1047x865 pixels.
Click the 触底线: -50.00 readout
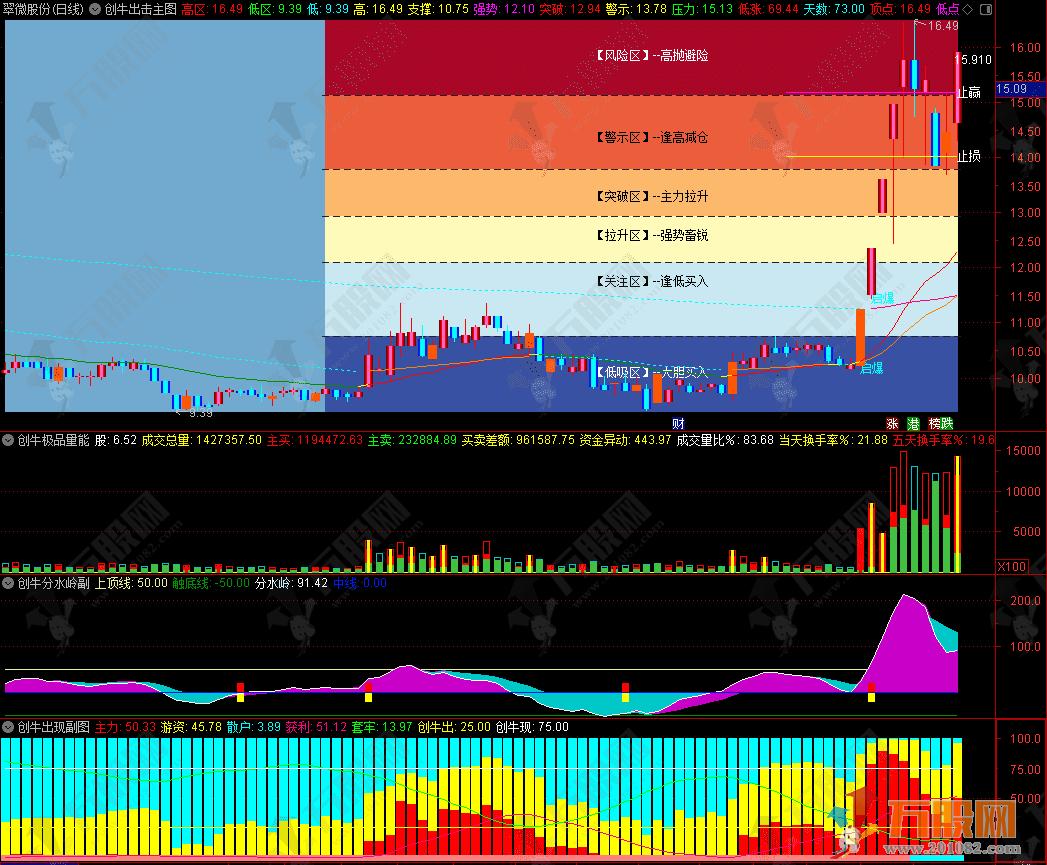[x=211, y=583]
